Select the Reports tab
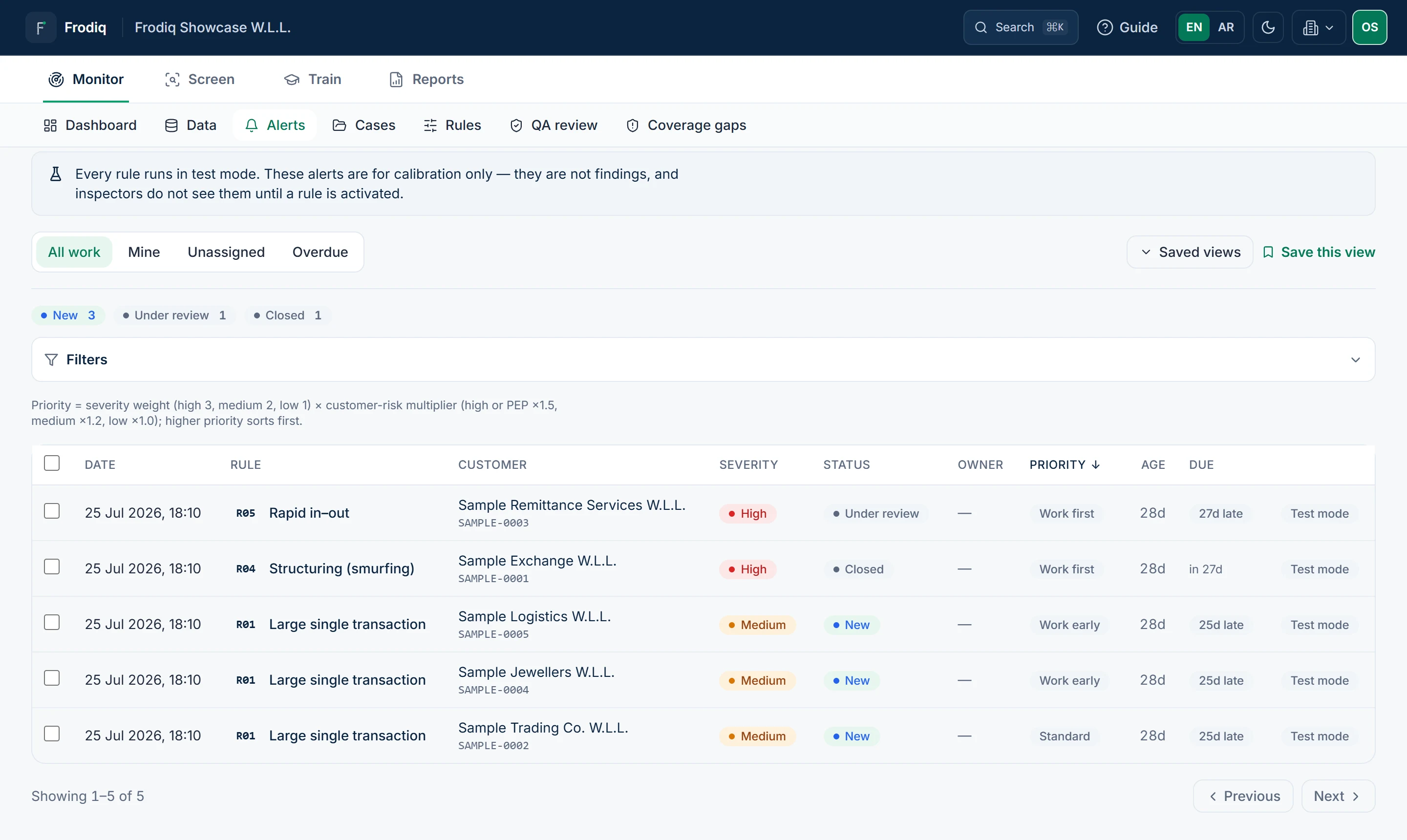Screen dimensions: 1407x840 [427, 79]
